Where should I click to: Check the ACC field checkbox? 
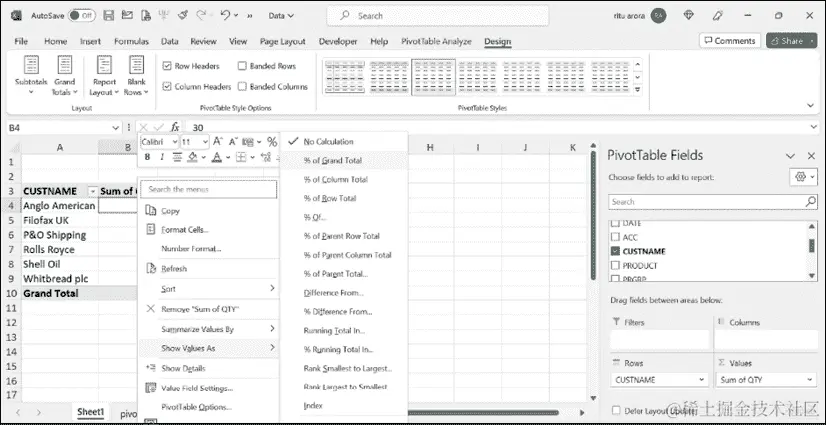pyautogui.click(x=615, y=237)
